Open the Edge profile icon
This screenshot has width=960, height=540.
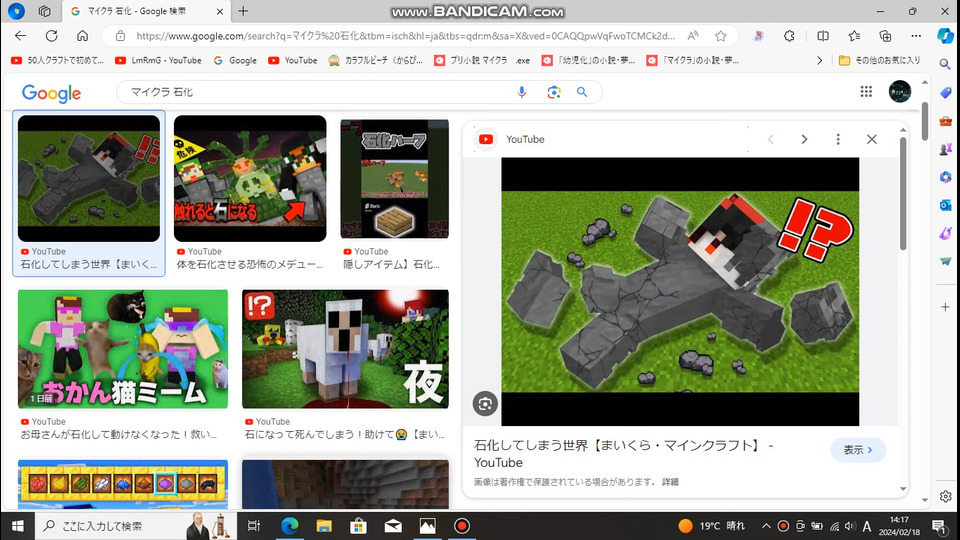tap(17, 11)
